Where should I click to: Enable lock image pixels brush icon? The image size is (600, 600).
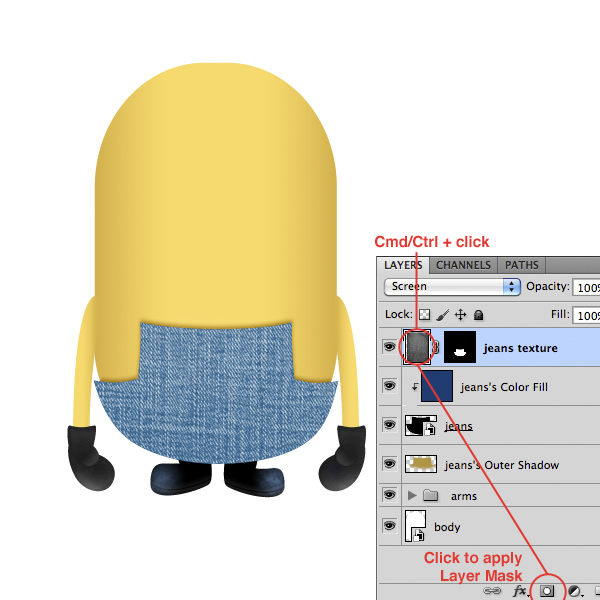coord(443,315)
